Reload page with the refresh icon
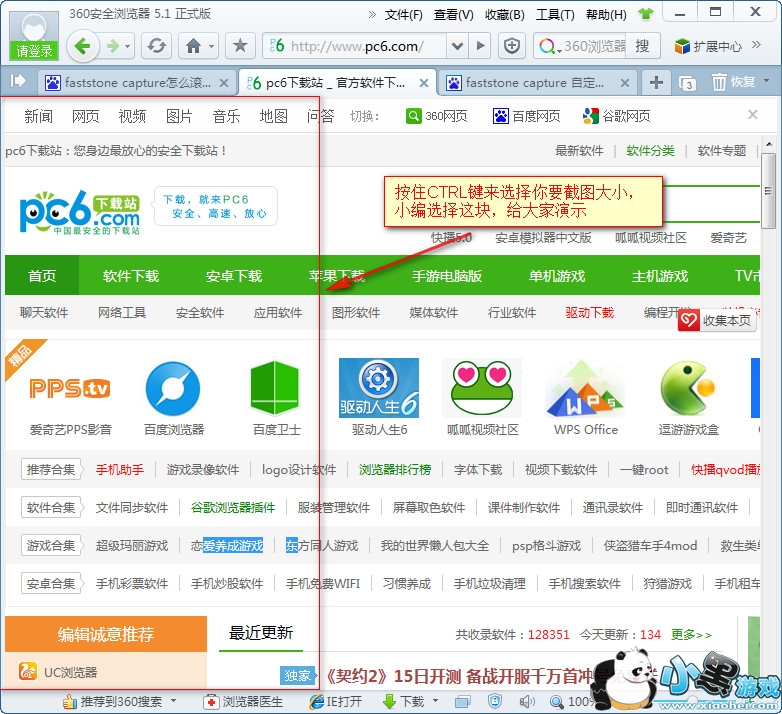Viewport: 782px width, 714px height. point(157,46)
